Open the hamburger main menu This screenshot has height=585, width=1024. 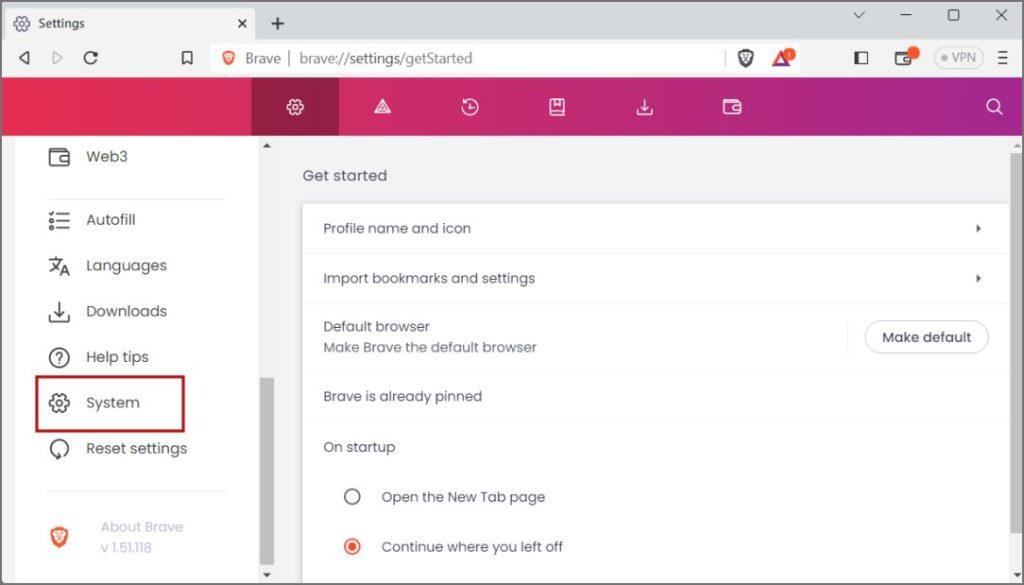(1003, 58)
